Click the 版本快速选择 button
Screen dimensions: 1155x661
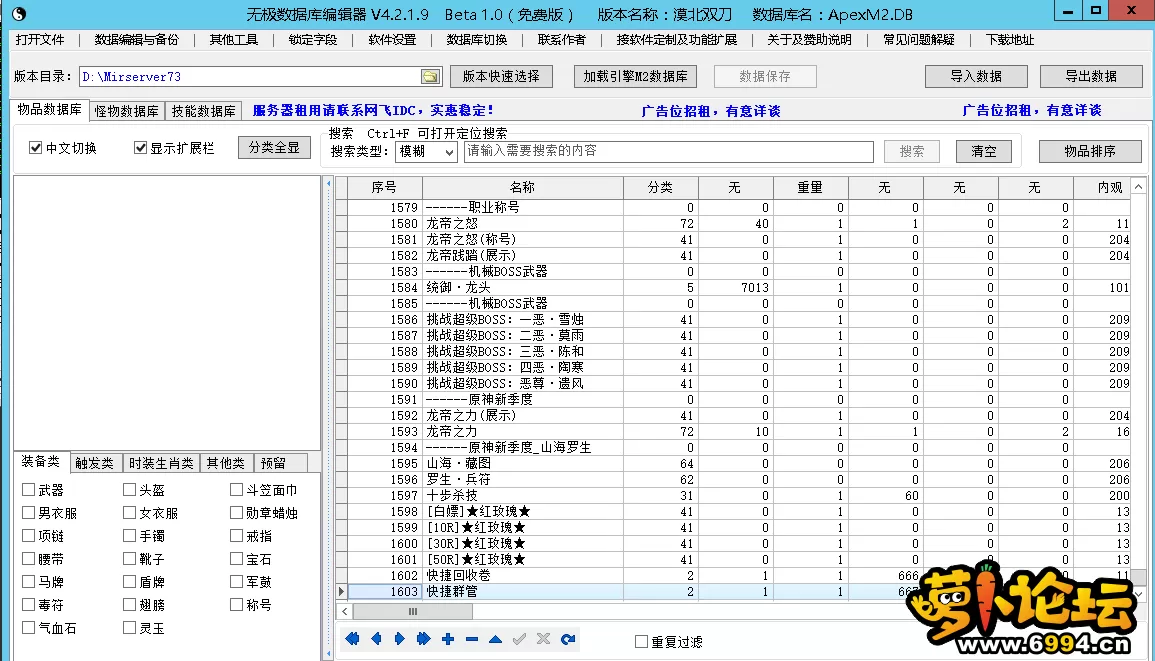pyautogui.click(x=501, y=77)
